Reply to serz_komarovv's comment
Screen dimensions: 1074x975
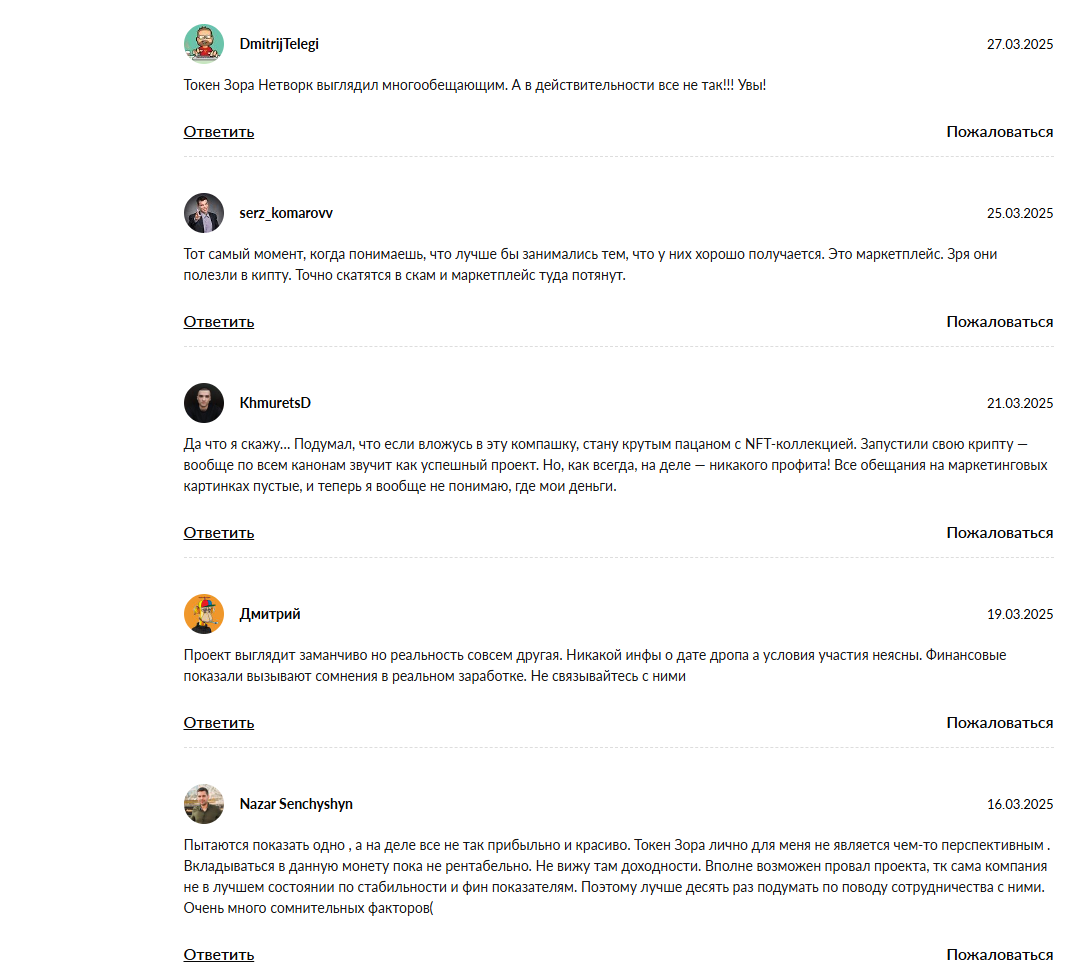point(219,322)
